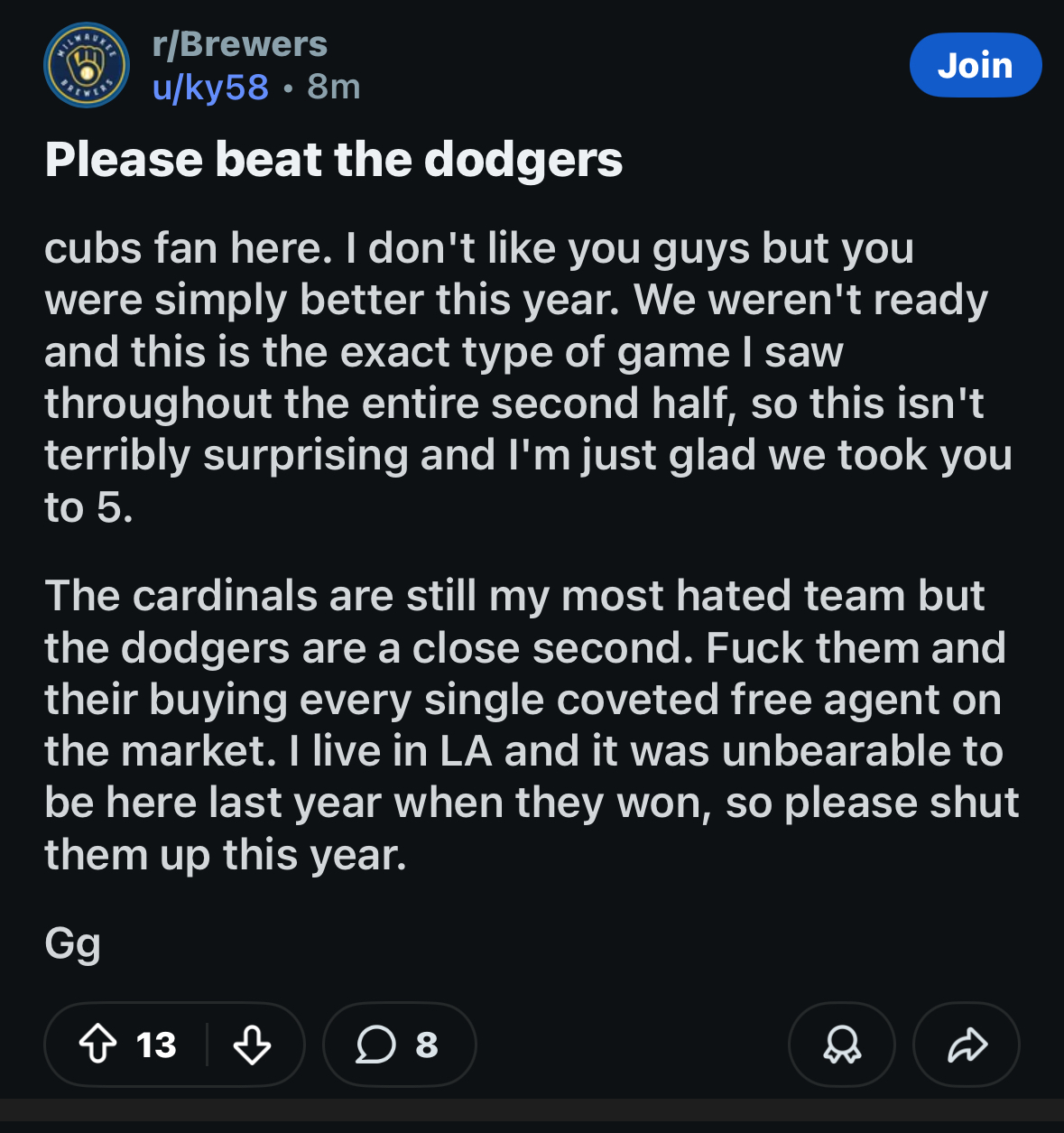This screenshot has height=1133, width=1064.
Task: Click the 8m post timestamp
Action: 334,87
